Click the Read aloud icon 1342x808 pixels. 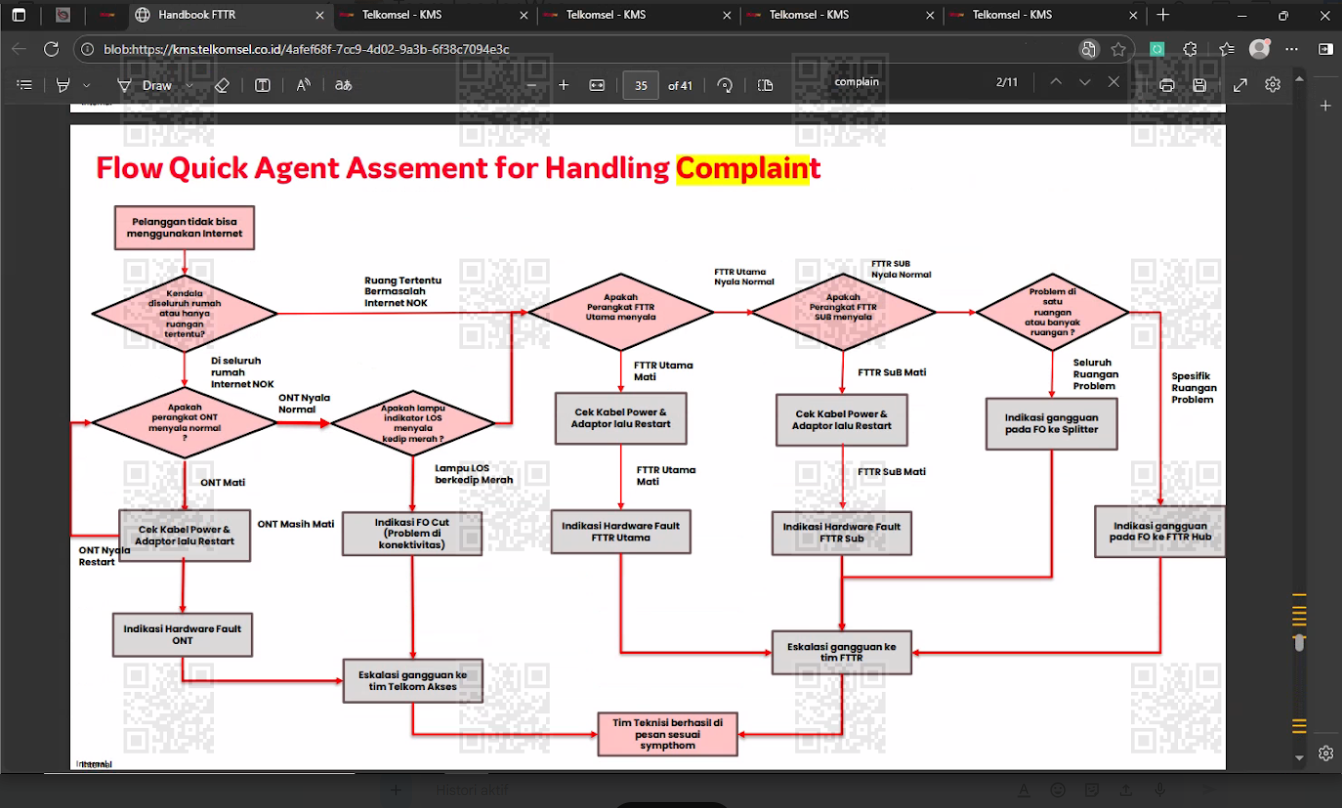tap(303, 85)
